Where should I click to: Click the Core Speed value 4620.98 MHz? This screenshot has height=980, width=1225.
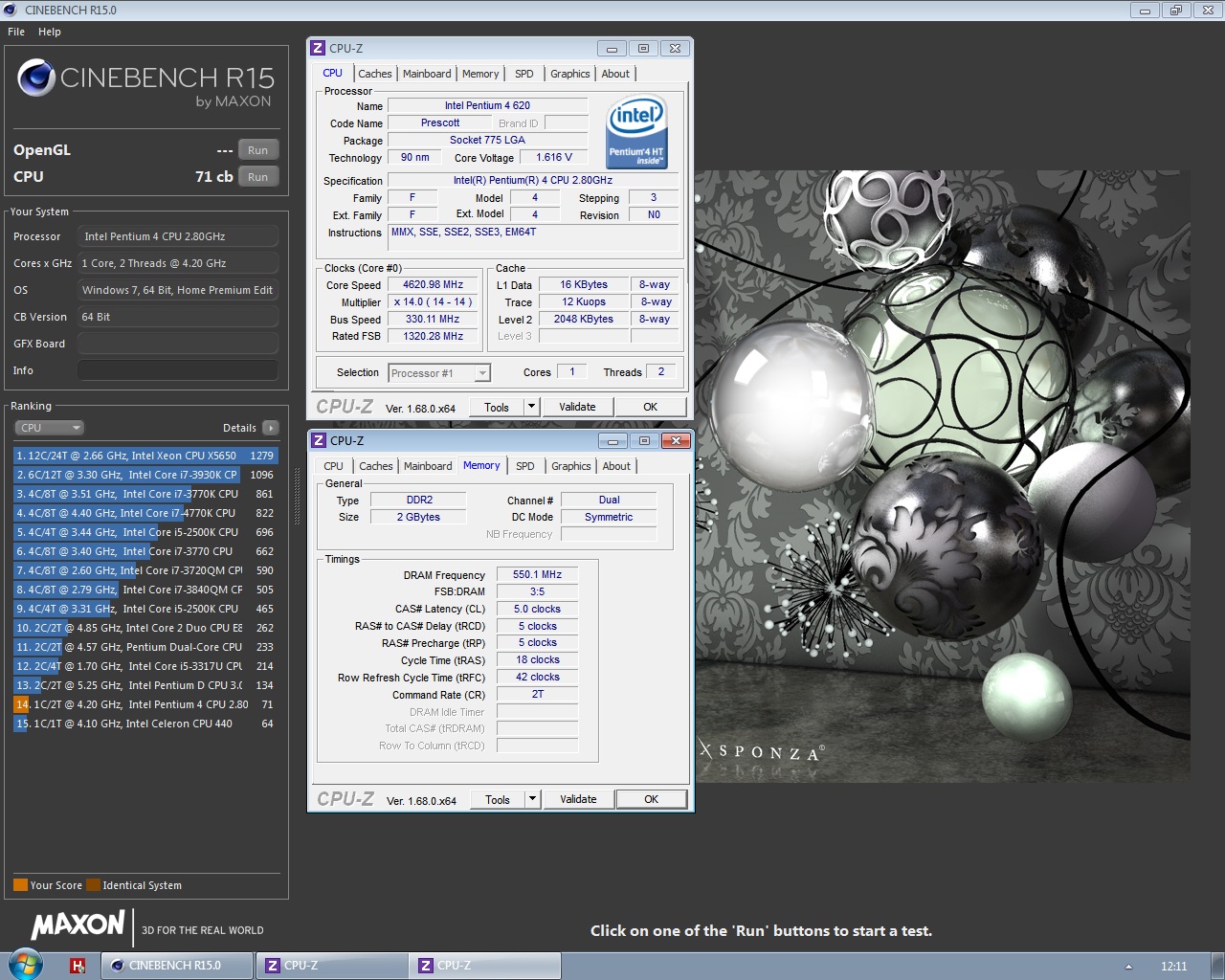pos(433,284)
